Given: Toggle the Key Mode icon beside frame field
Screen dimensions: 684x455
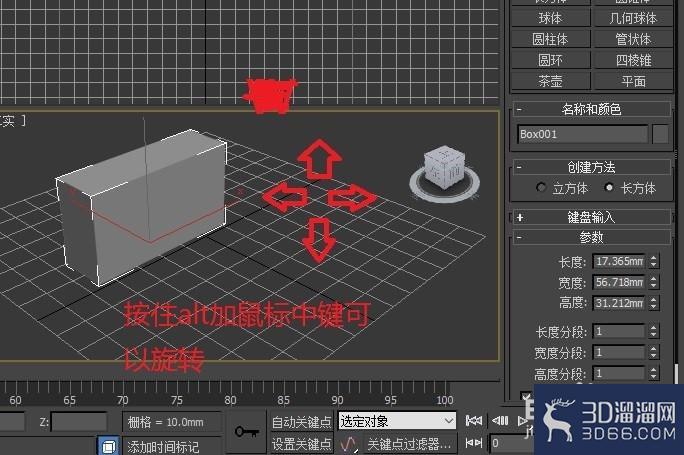Looking at the screenshot, I should [x=473, y=443].
